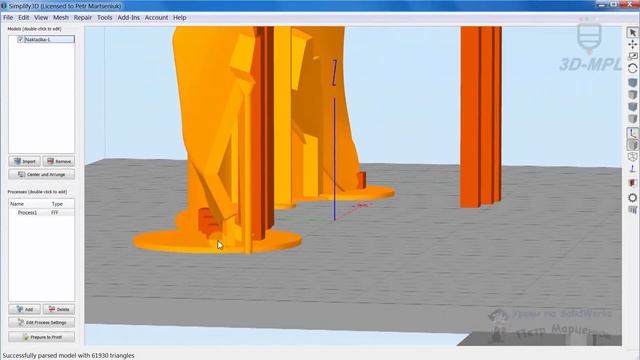
Task: Click the Add process button
Action: 24,309
